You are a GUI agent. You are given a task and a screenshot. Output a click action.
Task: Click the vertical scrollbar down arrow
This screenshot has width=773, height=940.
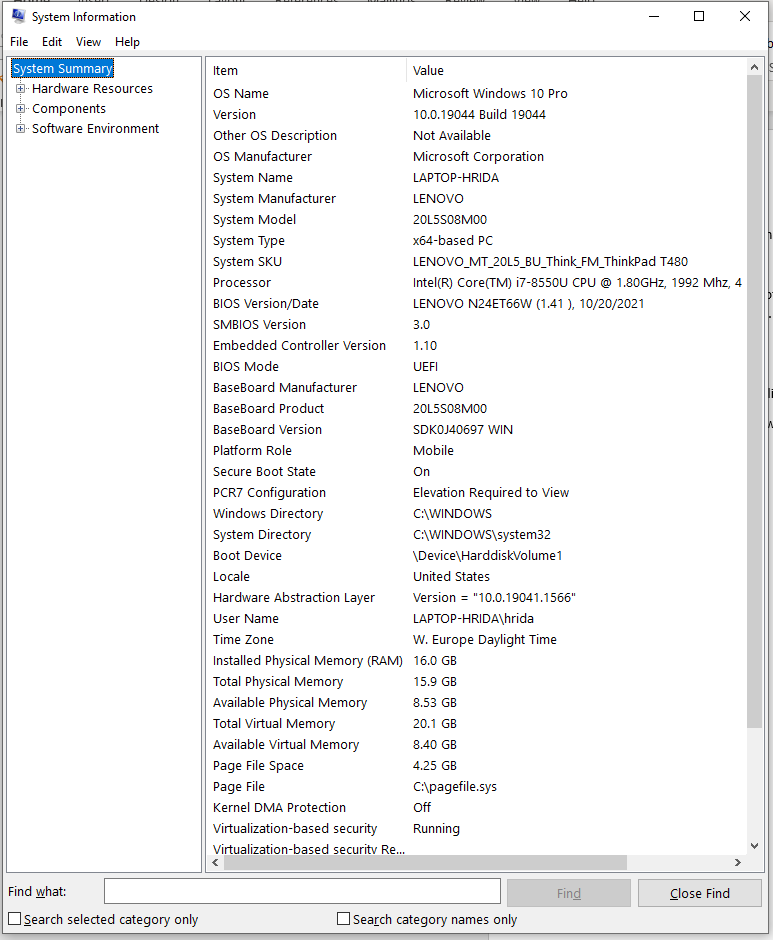click(754, 846)
